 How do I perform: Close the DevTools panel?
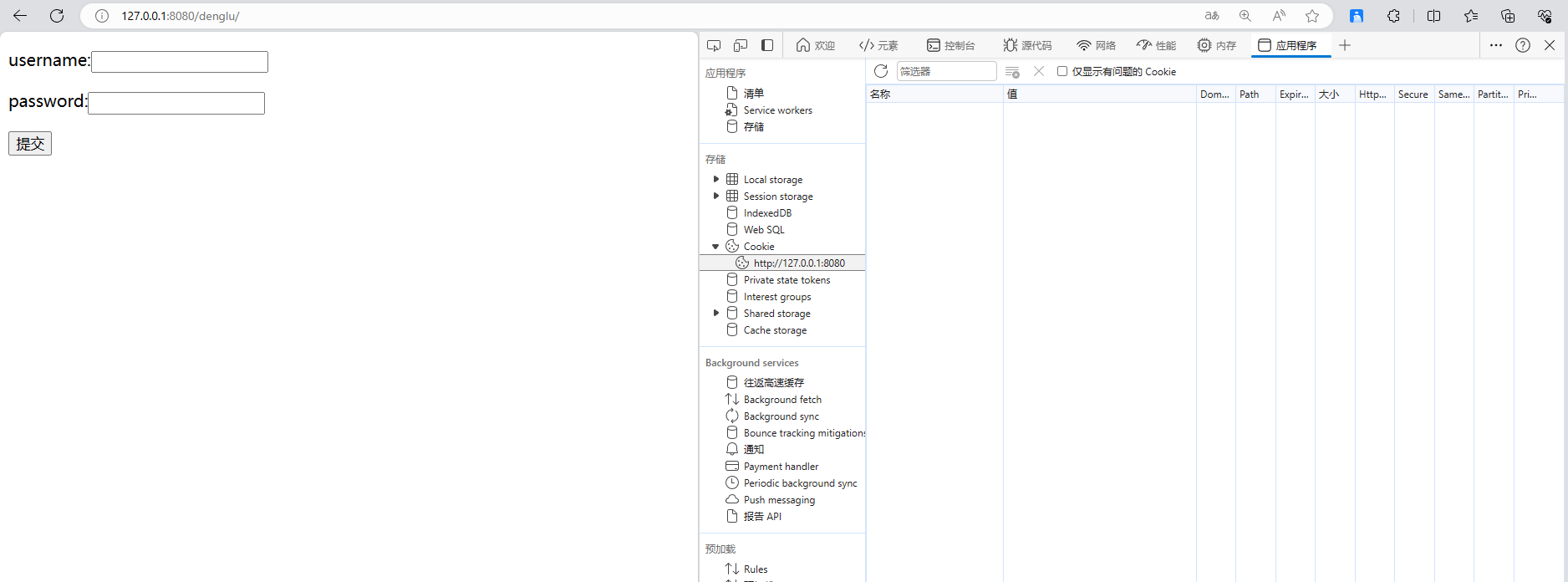click(x=1550, y=45)
